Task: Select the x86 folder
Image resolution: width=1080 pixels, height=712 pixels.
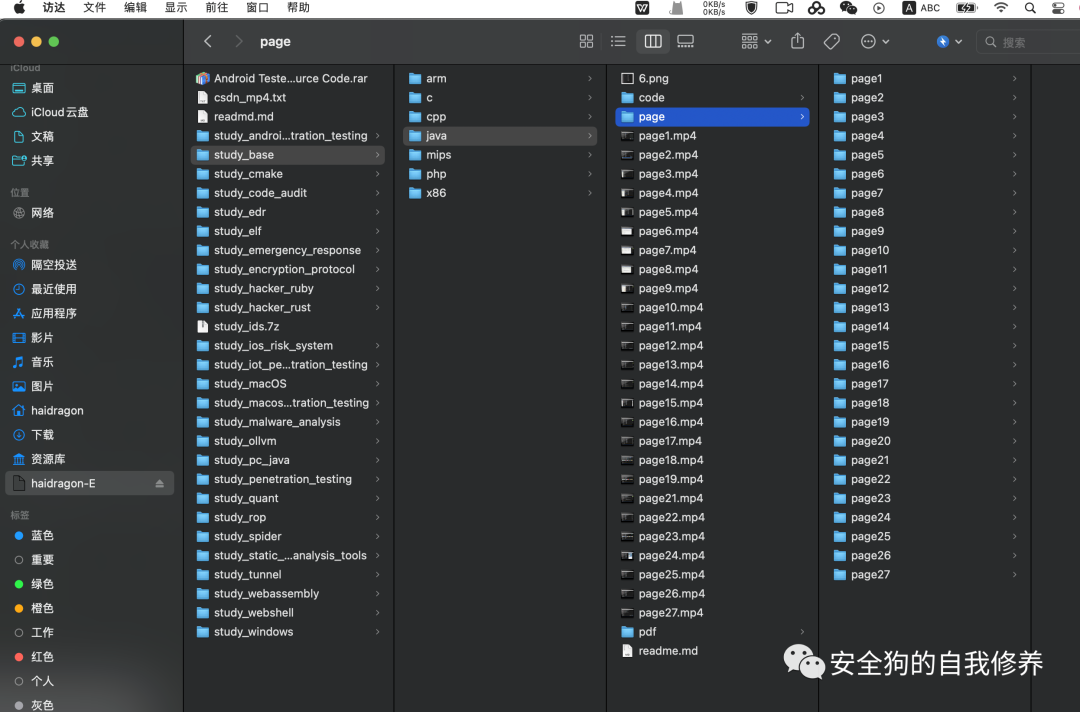Action: [500, 193]
